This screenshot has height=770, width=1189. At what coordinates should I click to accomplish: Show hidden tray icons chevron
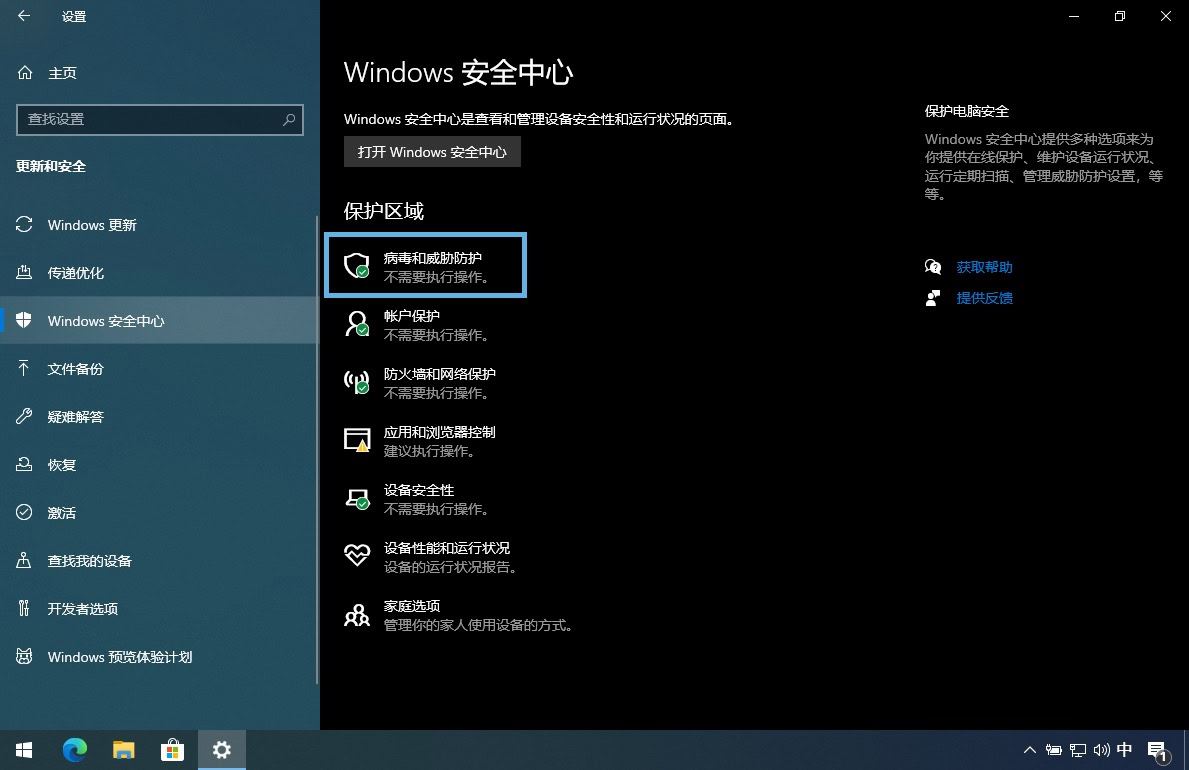1030,750
